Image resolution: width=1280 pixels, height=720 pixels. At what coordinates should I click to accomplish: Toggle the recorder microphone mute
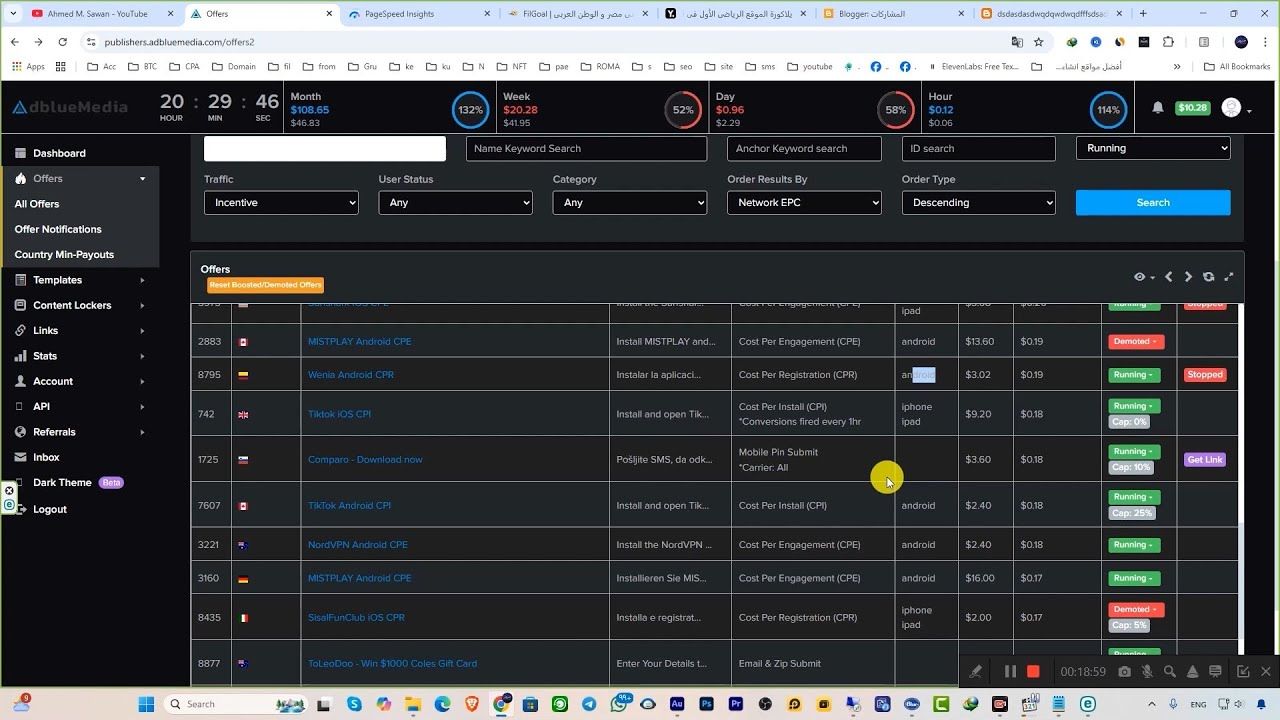click(1147, 672)
